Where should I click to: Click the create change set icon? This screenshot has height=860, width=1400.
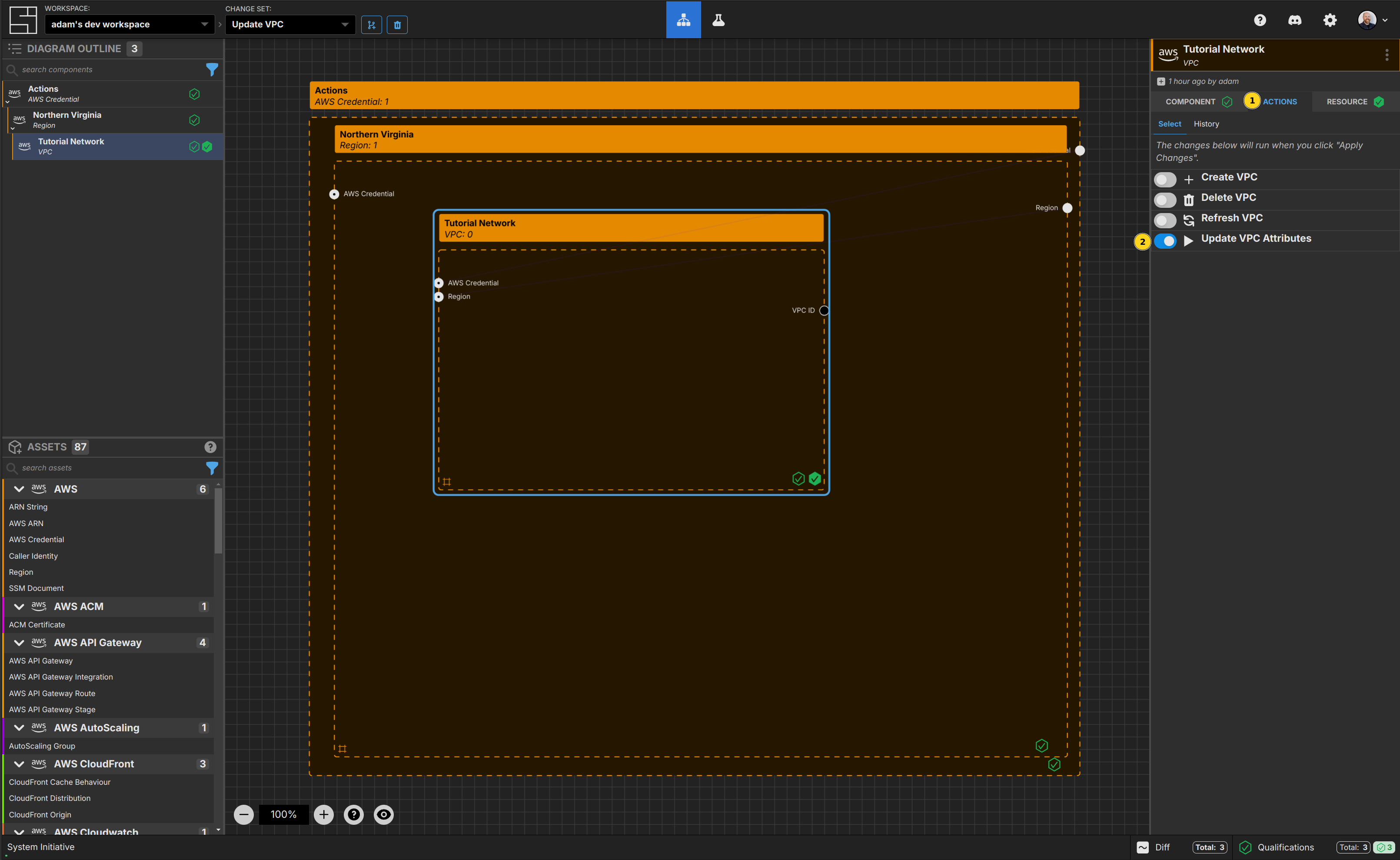coord(371,24)
